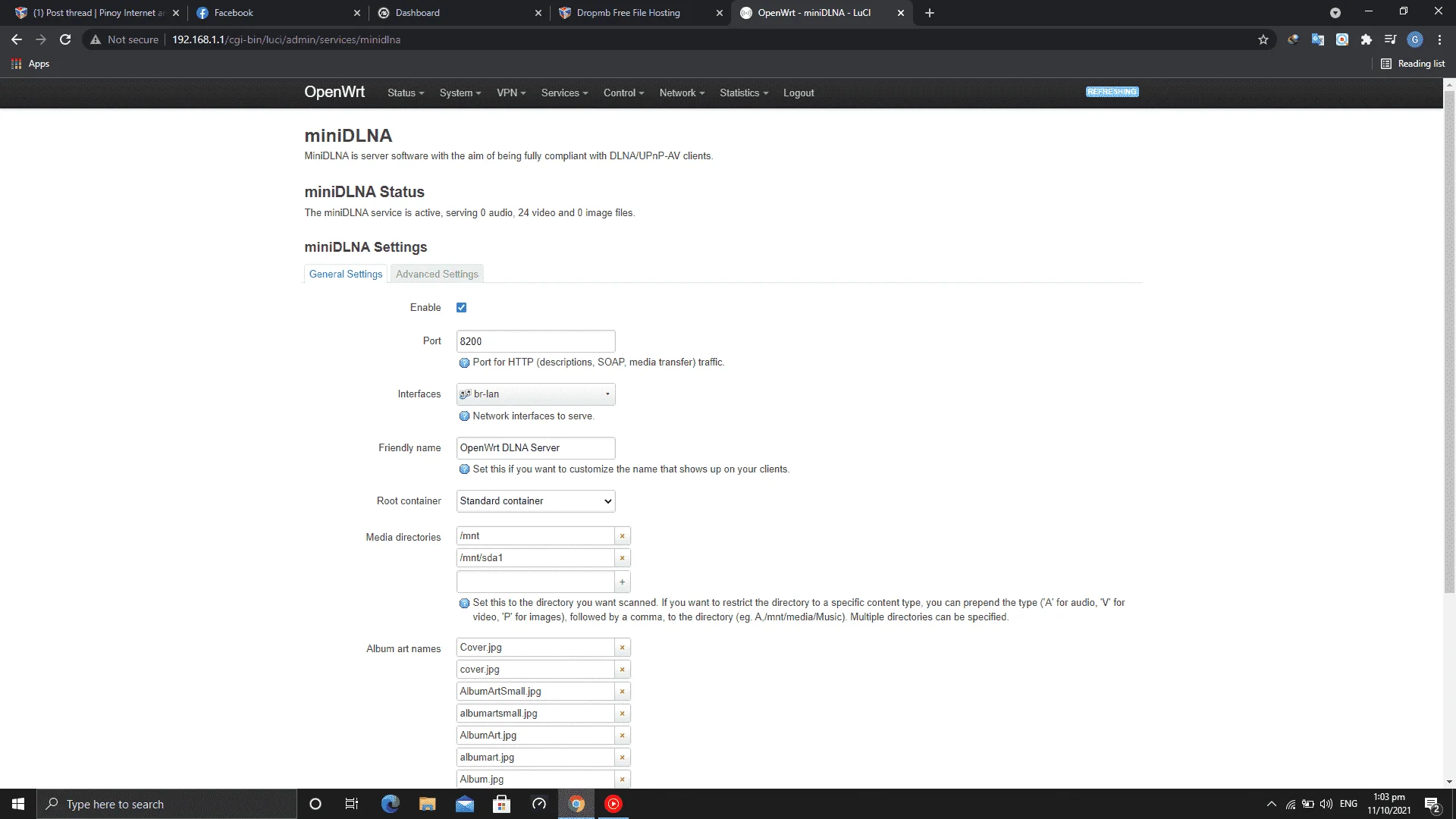
Task: Open clock and date flyout
Action: [x=1389, y=804]
